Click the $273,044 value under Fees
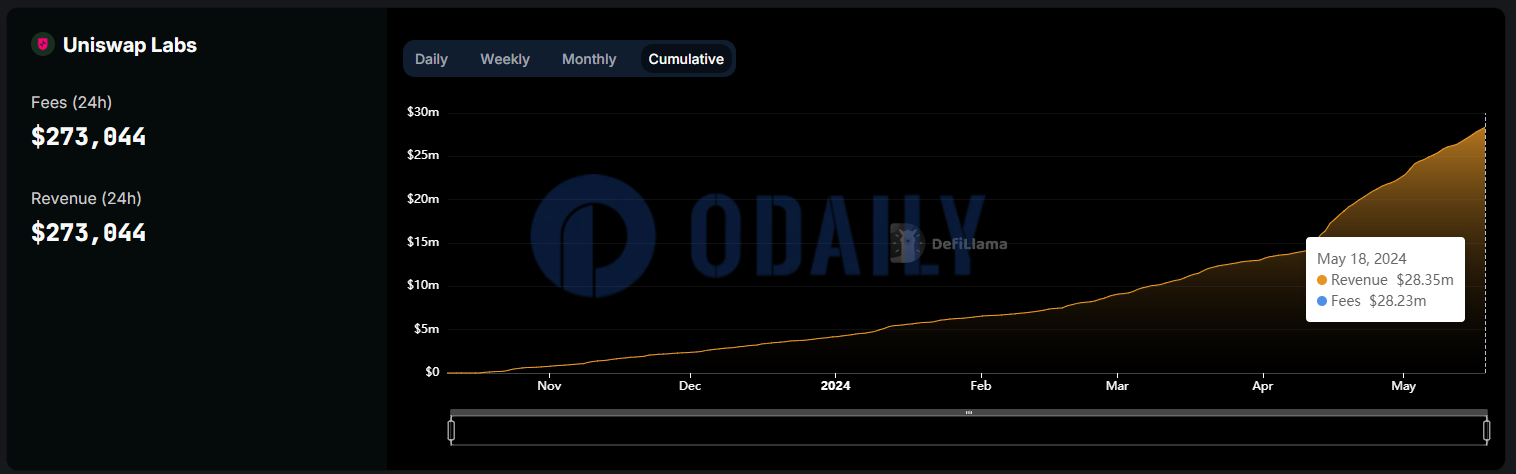This screenshot has height=474, width=1516. tap(89, 137)
